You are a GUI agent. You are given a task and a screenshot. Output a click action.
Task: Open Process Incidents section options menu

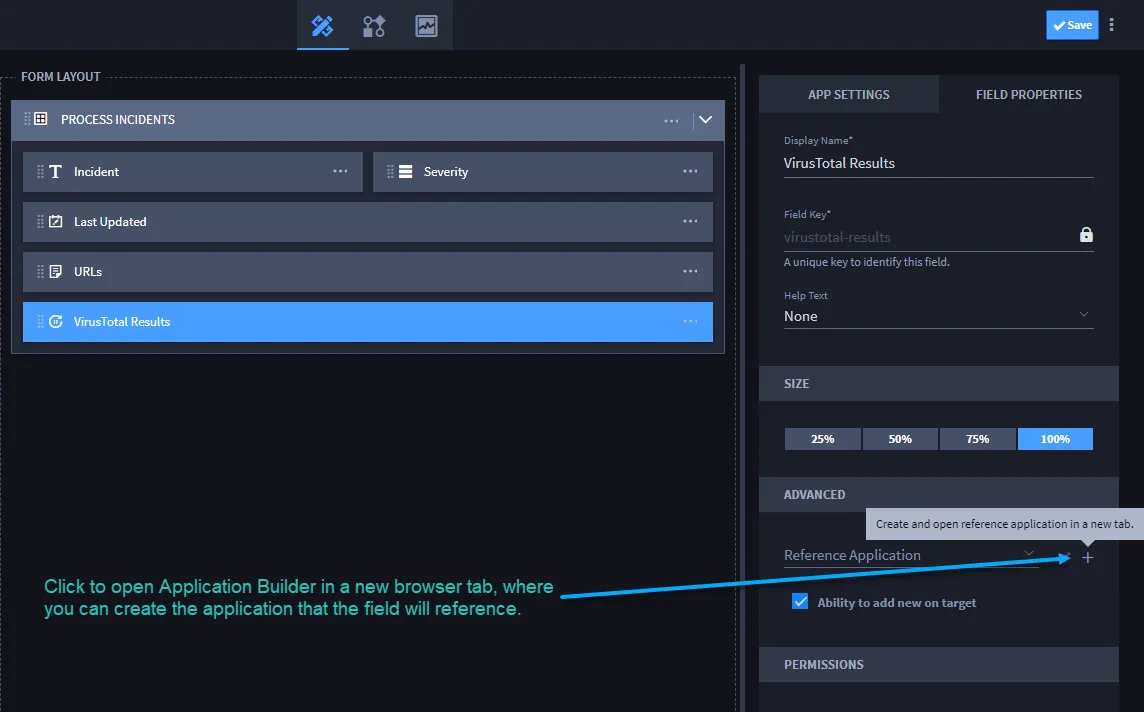coord(671,120)
